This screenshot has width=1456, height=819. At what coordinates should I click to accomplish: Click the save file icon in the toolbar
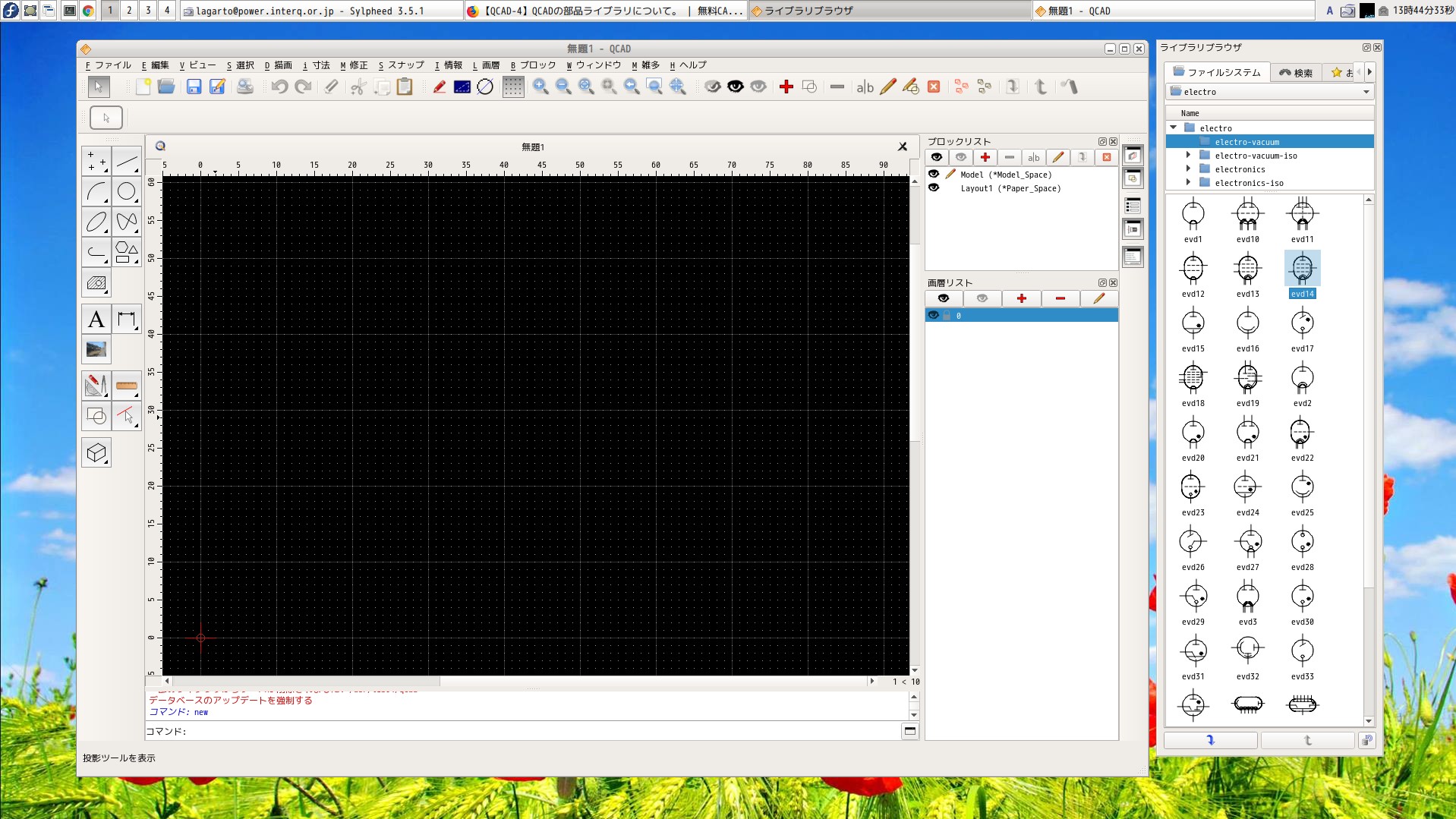pos(194,87)
